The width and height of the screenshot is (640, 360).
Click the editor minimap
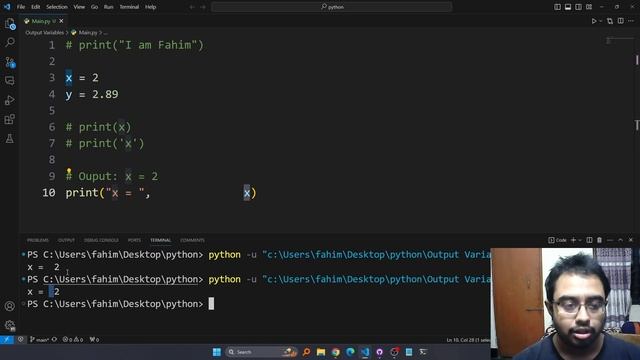pyautogui.click(x=620, y=40)
